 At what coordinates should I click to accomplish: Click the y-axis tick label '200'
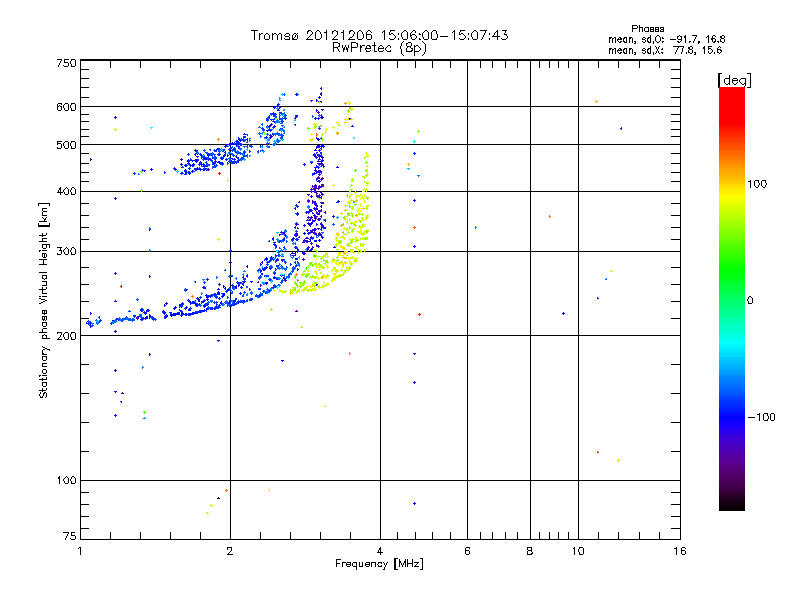[x=66, y=336]
